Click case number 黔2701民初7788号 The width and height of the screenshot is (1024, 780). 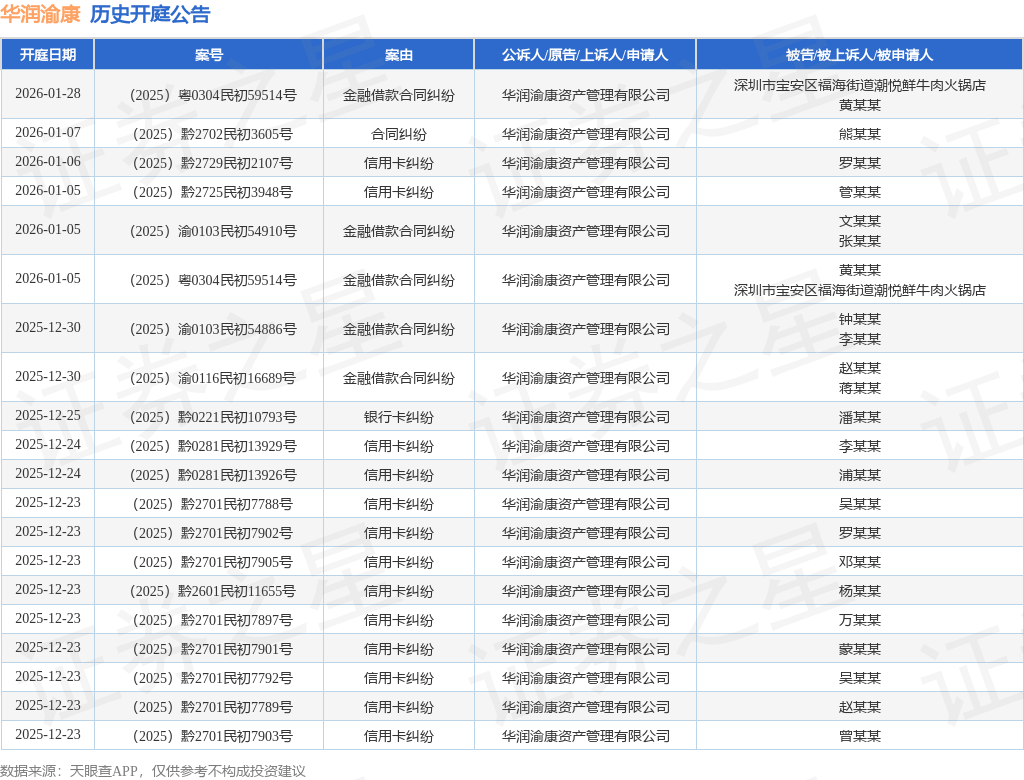tap(213, 504)
